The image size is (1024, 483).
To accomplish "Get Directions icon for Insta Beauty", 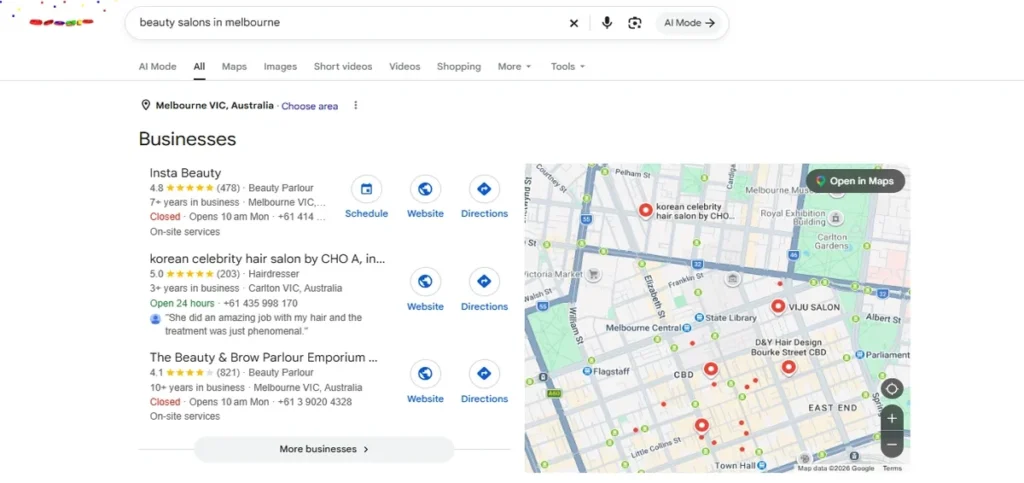I will (x=484, y=189).
